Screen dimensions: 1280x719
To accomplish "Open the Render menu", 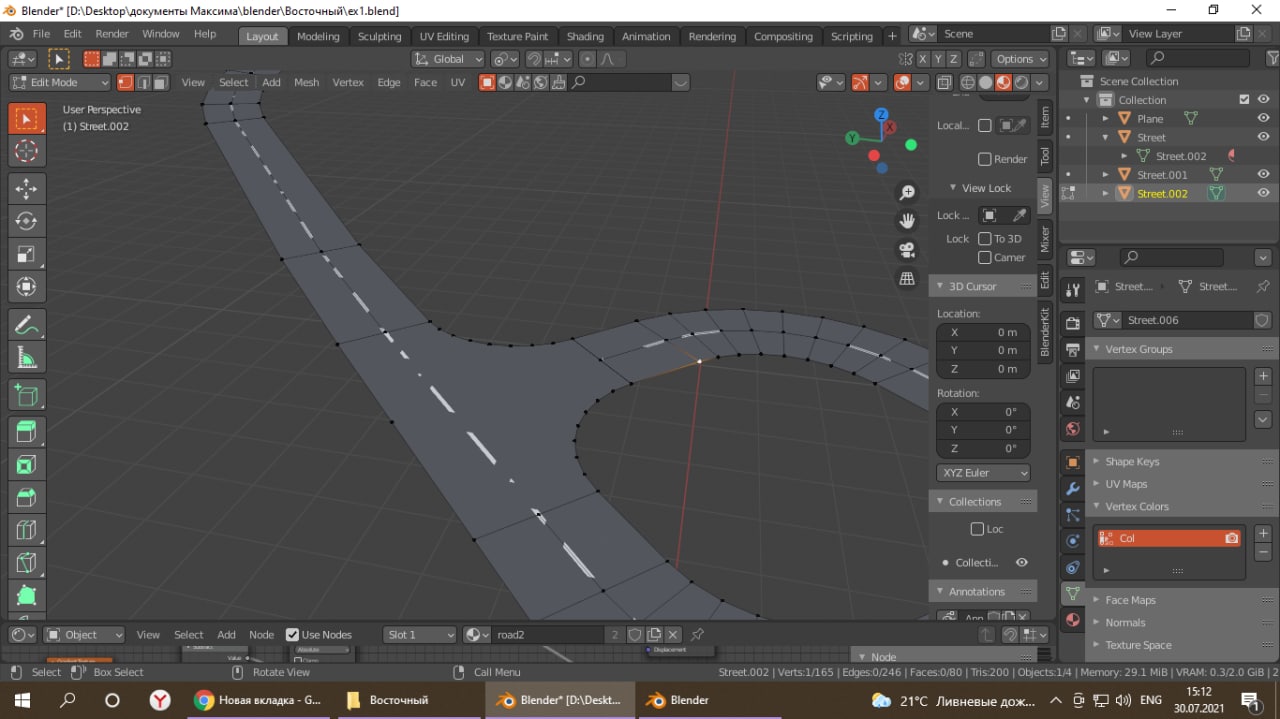I will tap(112, 34).
